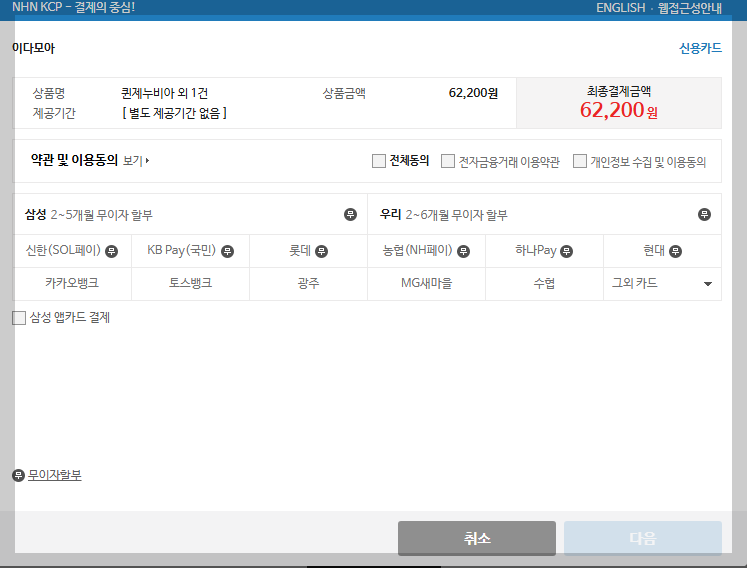The width and height of the screenshot is (747, 568).
Task: Click the 무 icon beside 무이자할부 link
Action: coord(18,475)
